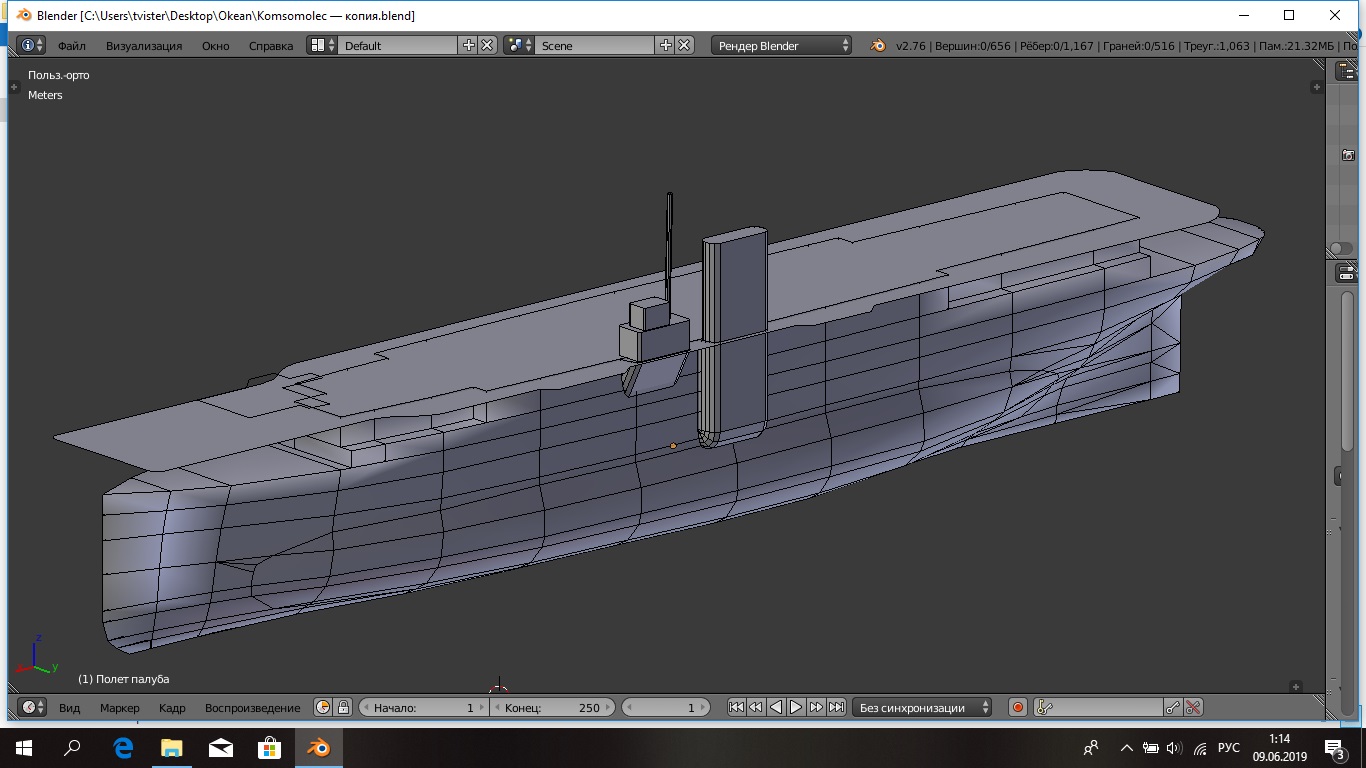The image size is (1366, 768).
Task: Play the animation forward
Action: pyautogui.click(x=796, y=707)
